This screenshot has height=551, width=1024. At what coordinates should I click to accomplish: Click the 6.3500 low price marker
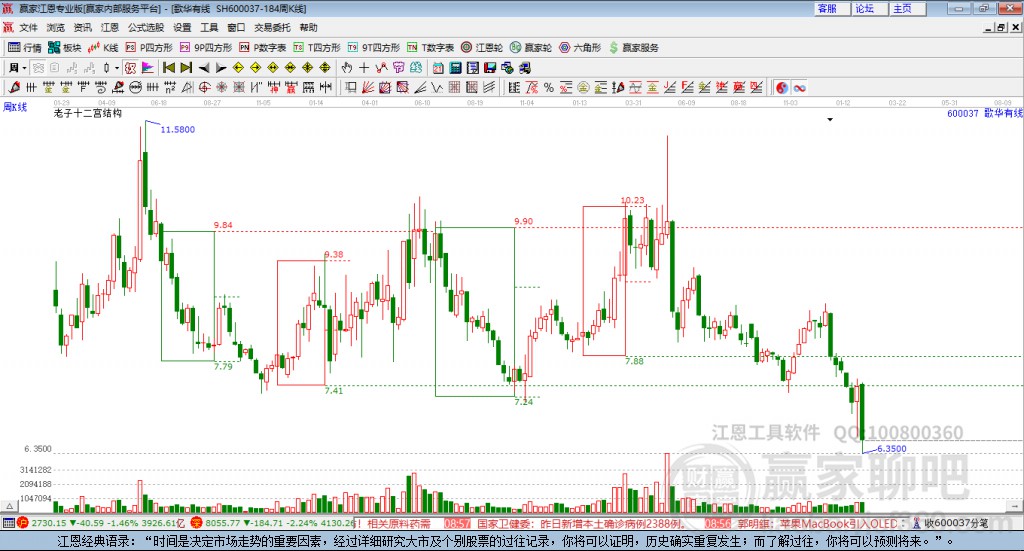click(891, 449)
